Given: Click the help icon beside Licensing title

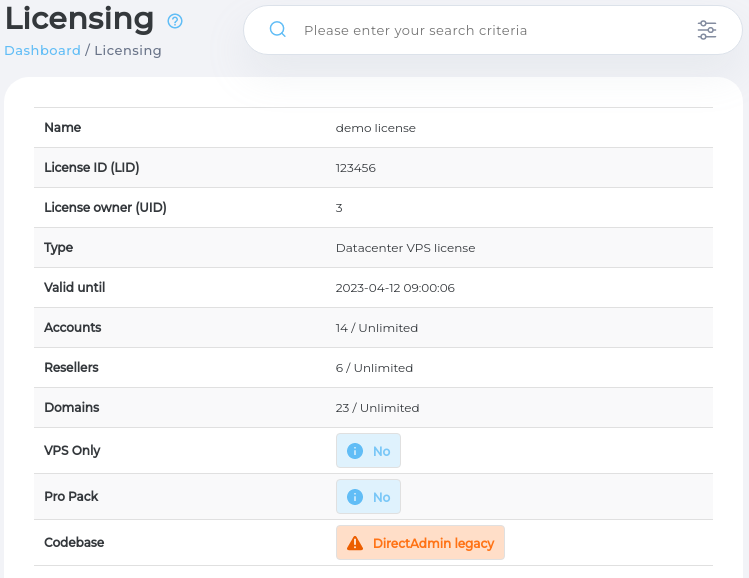Looking at the screenshot, I should (x=175, y=21).
